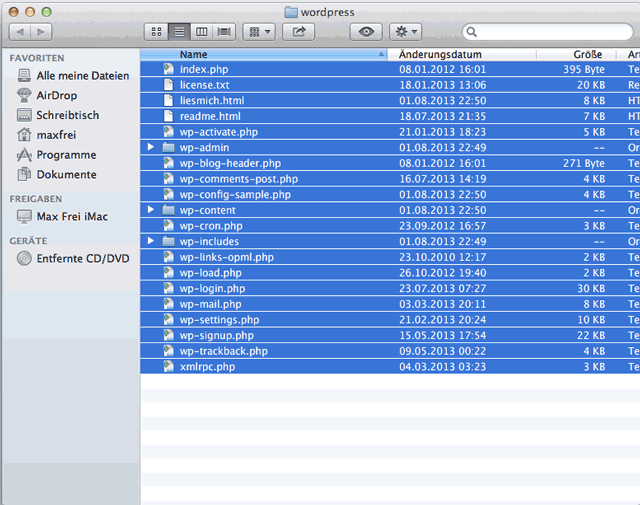Click the date 23.10.2010 12:17

coord(442,257)
